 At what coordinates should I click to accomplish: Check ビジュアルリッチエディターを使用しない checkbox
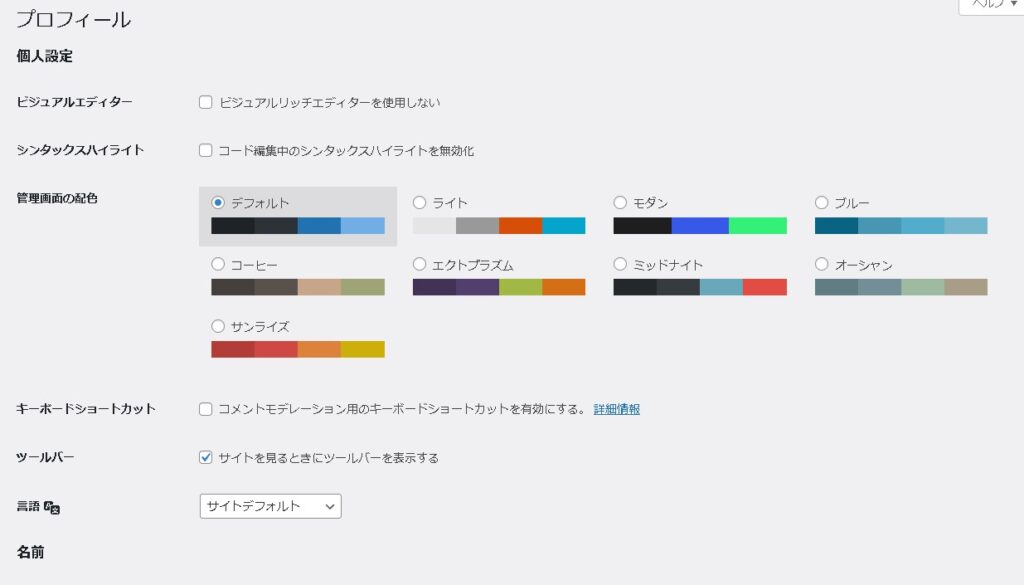[206, 102]
